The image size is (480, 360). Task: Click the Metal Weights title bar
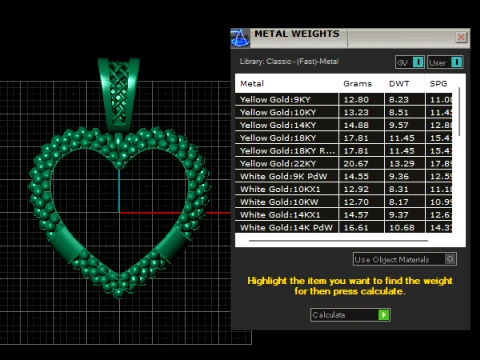click(x=350, y=38)
